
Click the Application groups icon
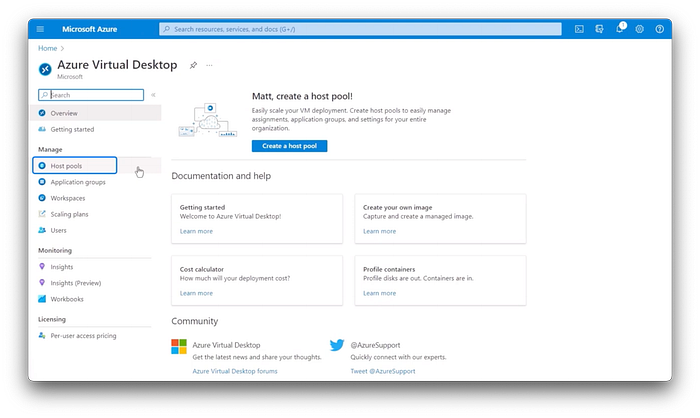42,182
